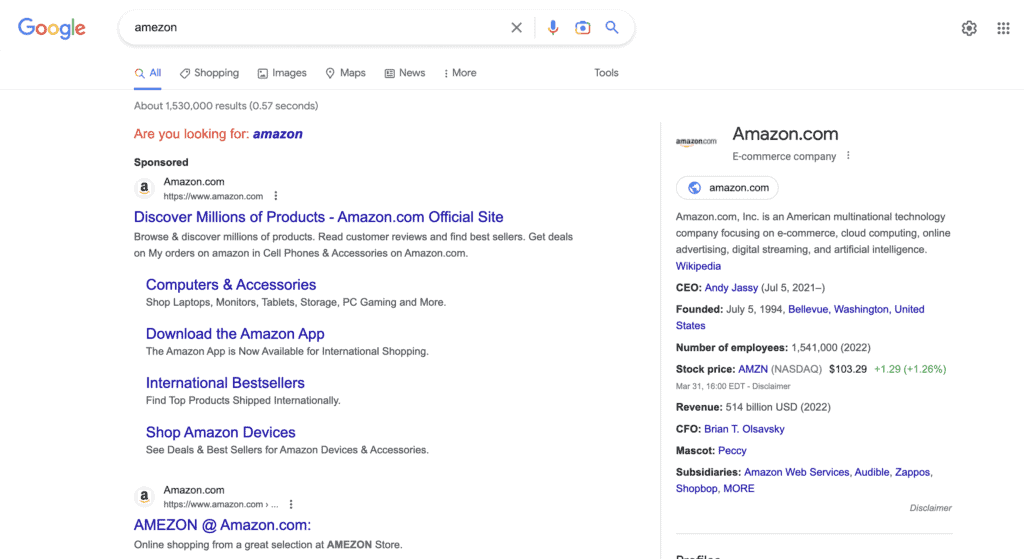The width and height of the screenshot is (1024, 559).
Task: Click the Amazon.com knowledge panel title
Action: (785, 134)
